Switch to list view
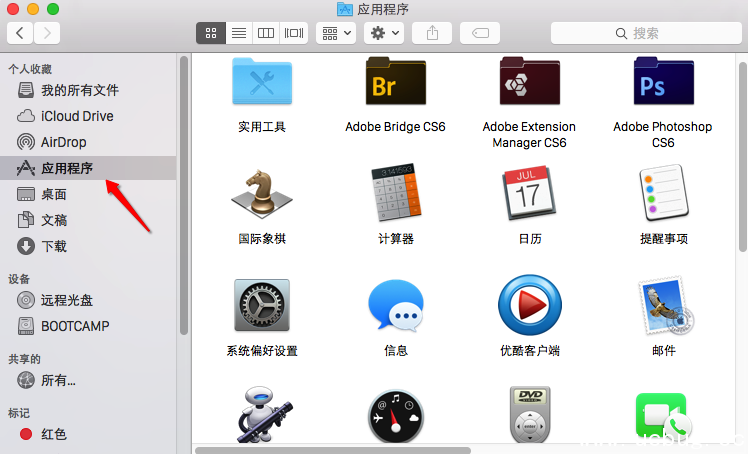Screen dimensions: 748x454 [x=239, y=33]
